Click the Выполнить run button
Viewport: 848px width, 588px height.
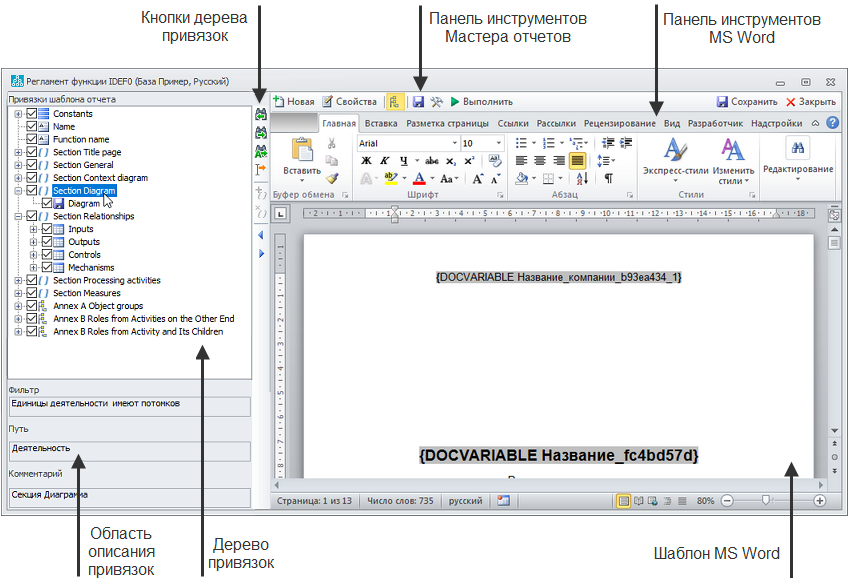pyautogui.click(x=481, y=102)
